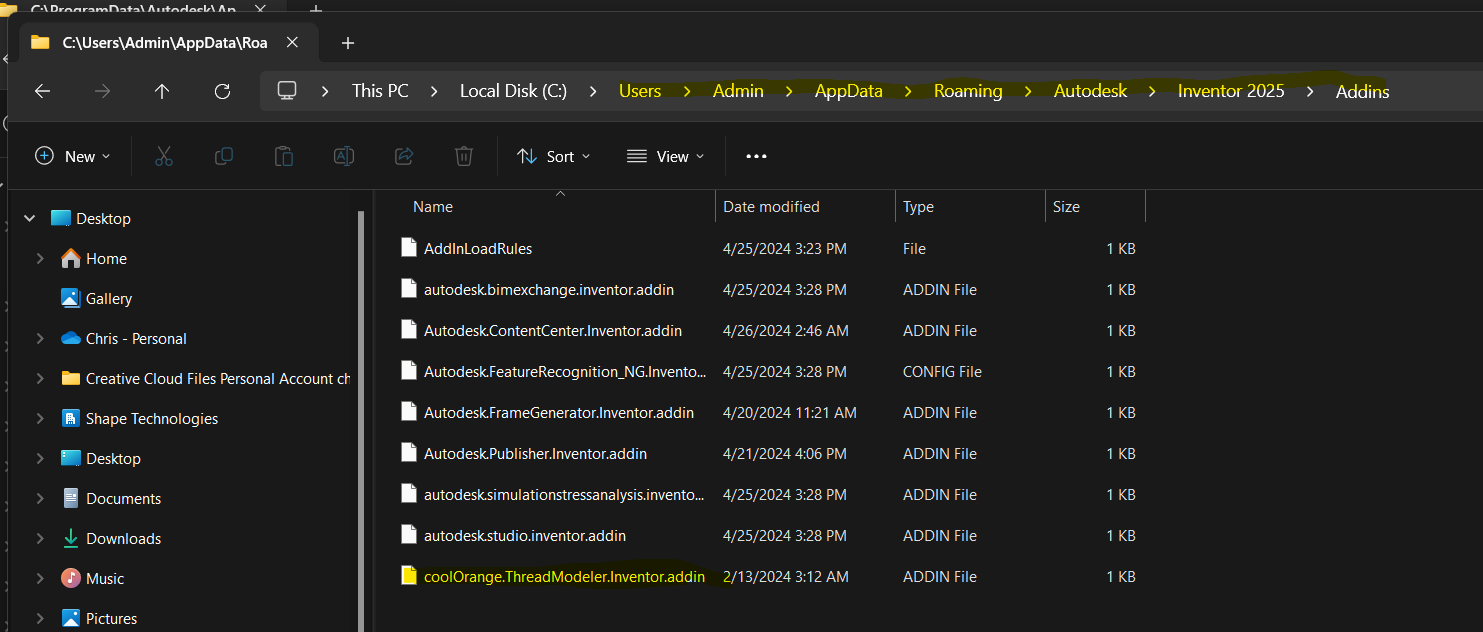
Task: Select coolOrange.ThreadModeler.Inventor.addin file
Action: [x=566, y=576]
